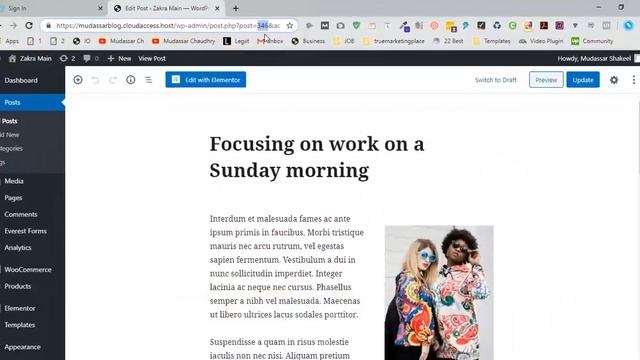This screenshot has width=640, height=360.
Task: Click the Update button
Action: tap(583, 80)
